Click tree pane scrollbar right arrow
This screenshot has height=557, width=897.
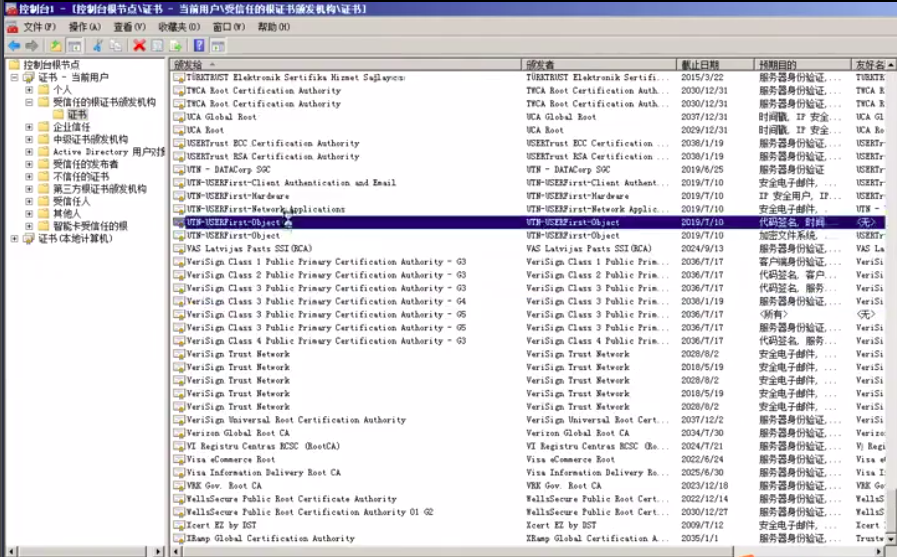pyautogui.click(x=159, y=552)
